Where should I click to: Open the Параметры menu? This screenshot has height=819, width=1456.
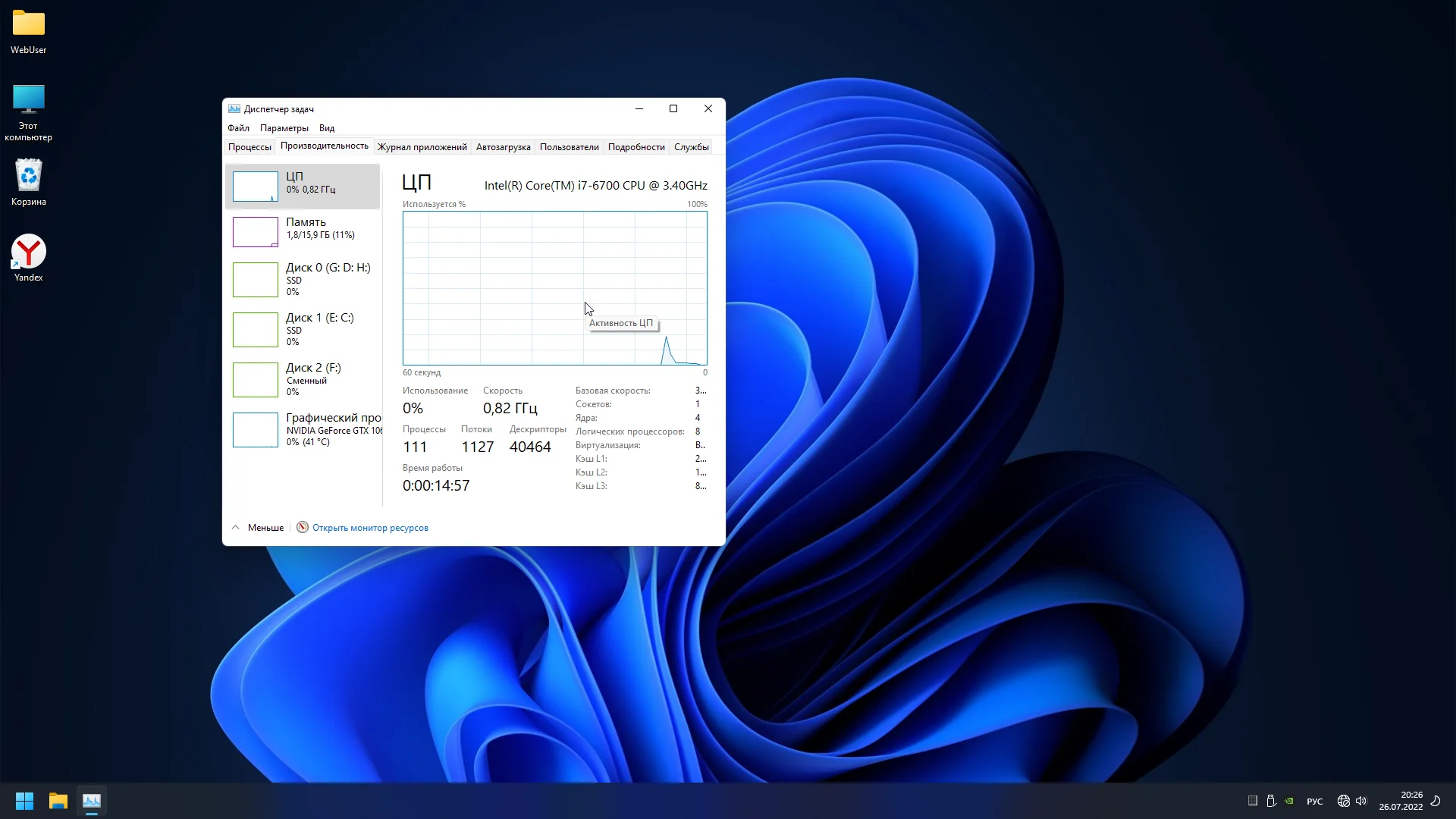click(x=284, y=128)
